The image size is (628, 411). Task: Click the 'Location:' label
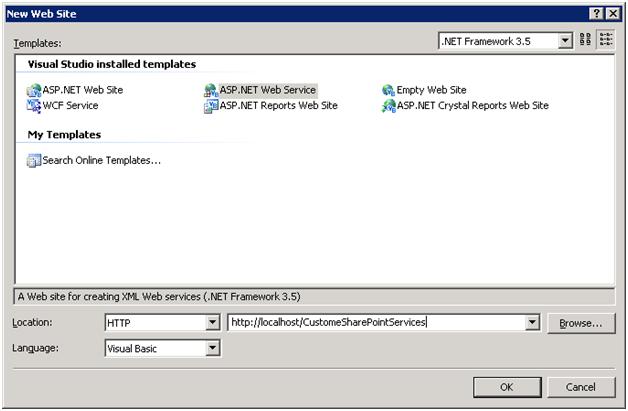point(32,322)
